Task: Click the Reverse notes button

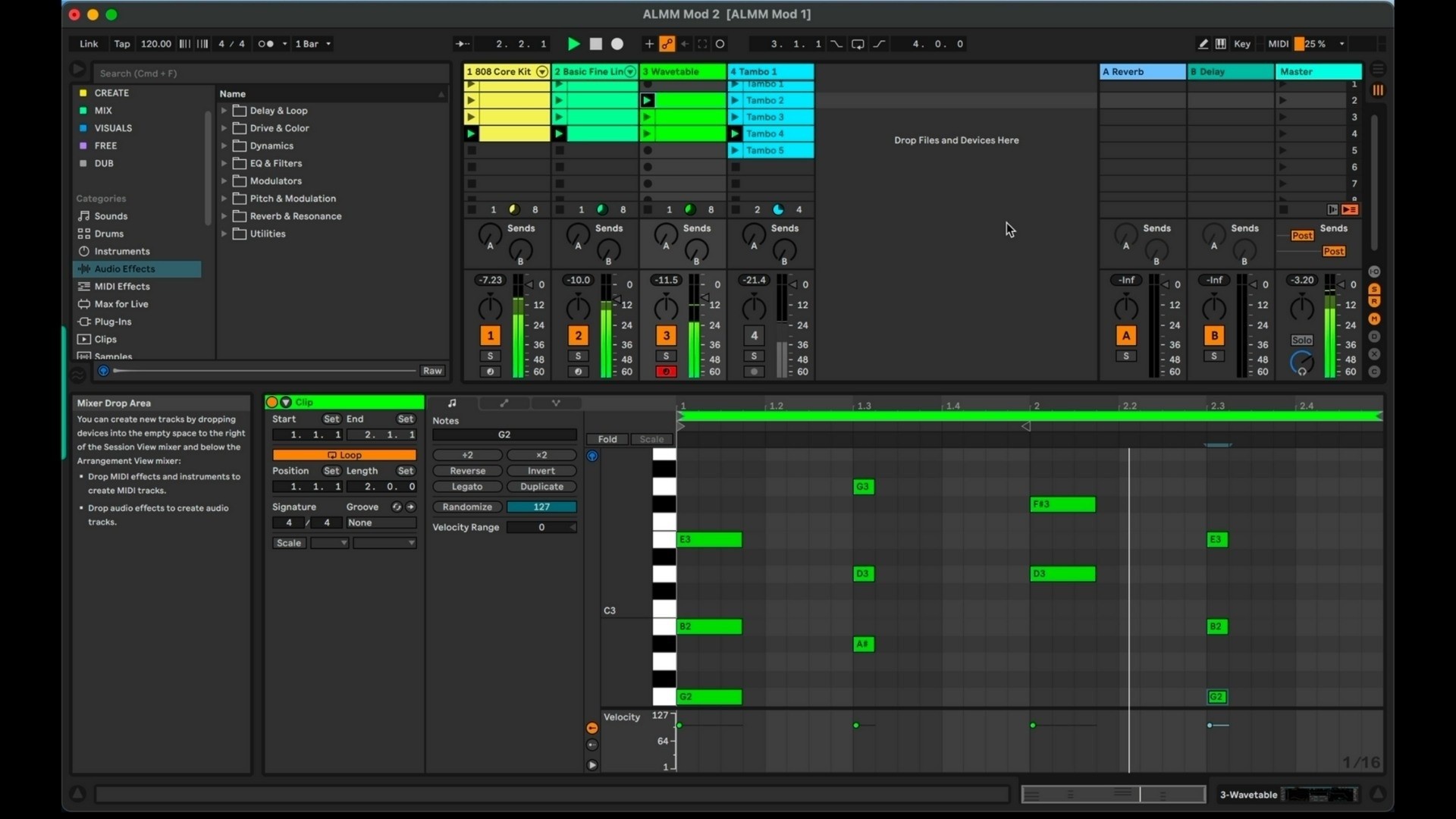Action: pos(467,471)
